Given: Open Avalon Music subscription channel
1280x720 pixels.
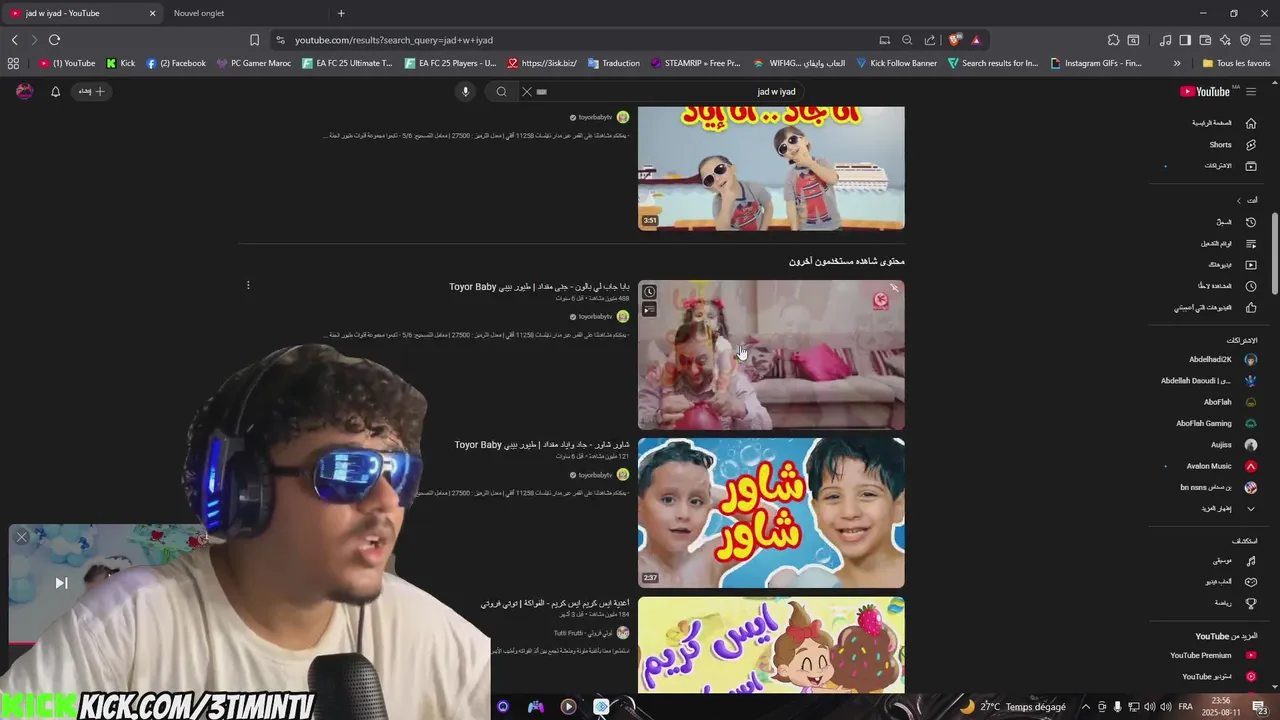Looking at the screenshot, I should 1221,466.
